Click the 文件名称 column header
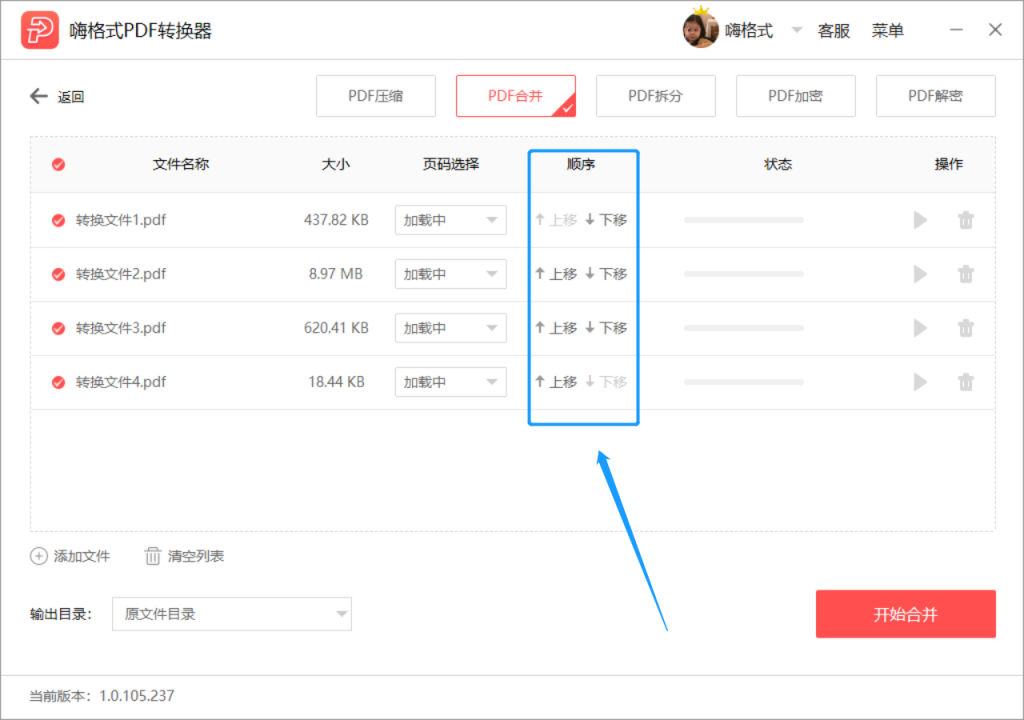Viewport: 1024px width, 720px height. pyautogui.click(x=181, y=164)
